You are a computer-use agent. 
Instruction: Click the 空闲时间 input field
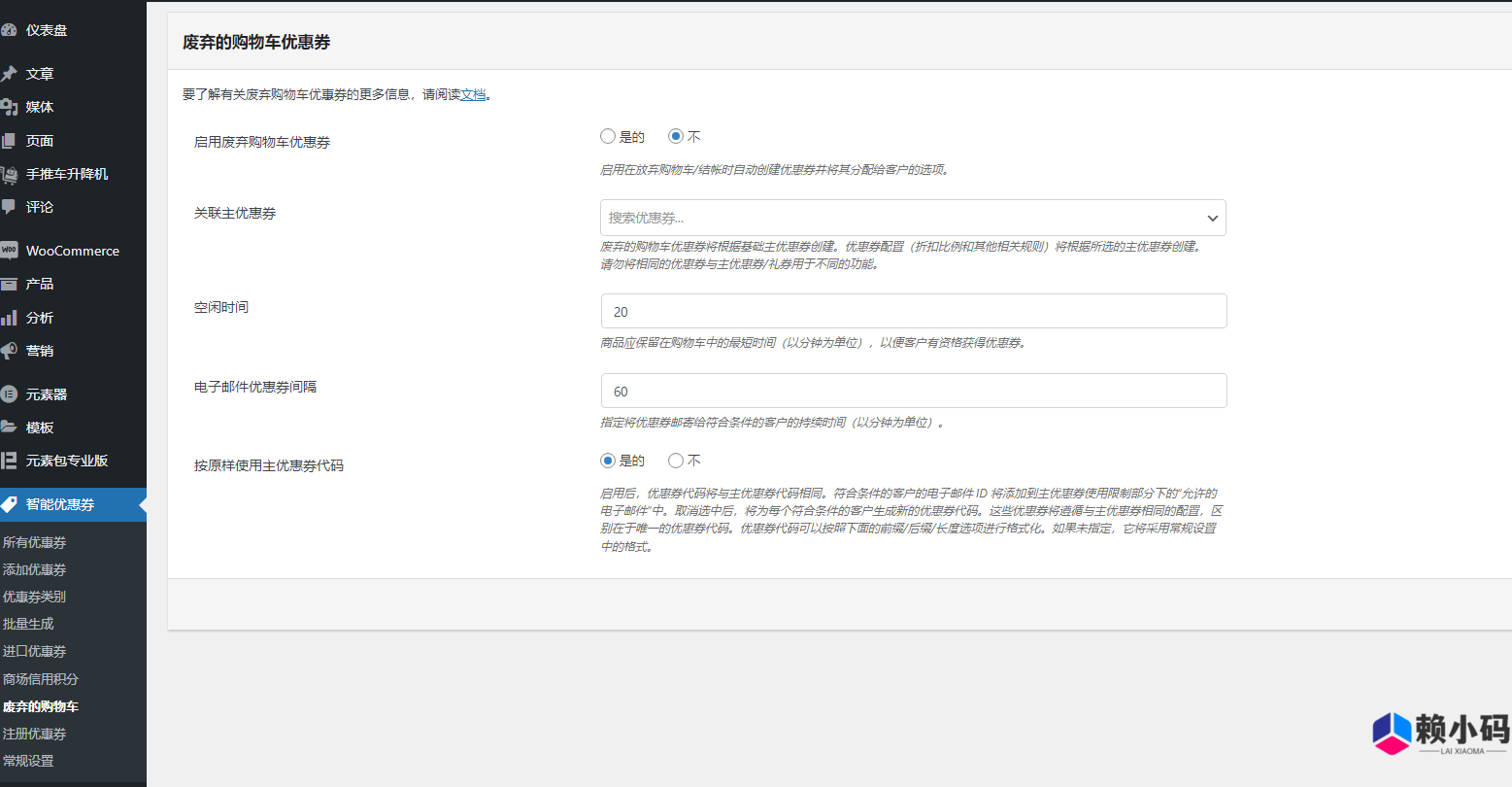tap(913, 312)
